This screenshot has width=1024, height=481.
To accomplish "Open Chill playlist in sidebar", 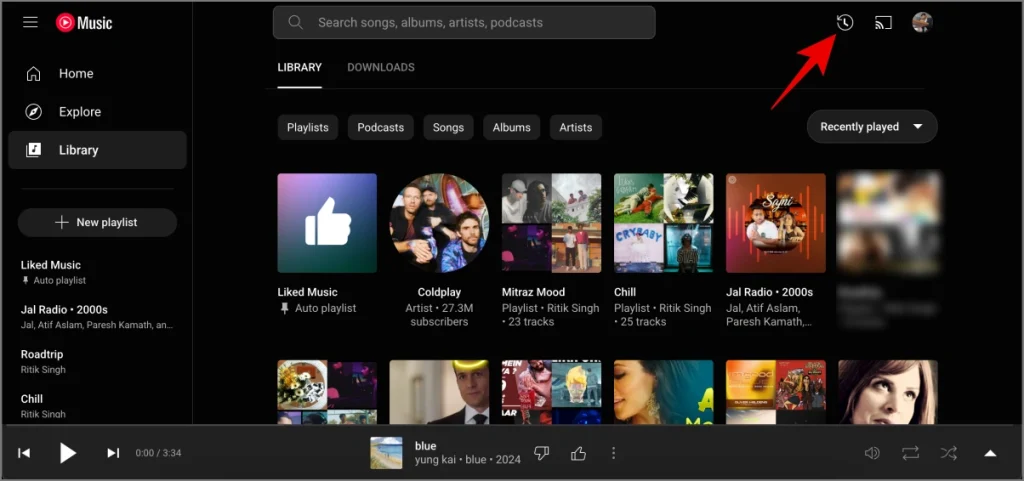I will pyautogui.click(x=97, y=405).
